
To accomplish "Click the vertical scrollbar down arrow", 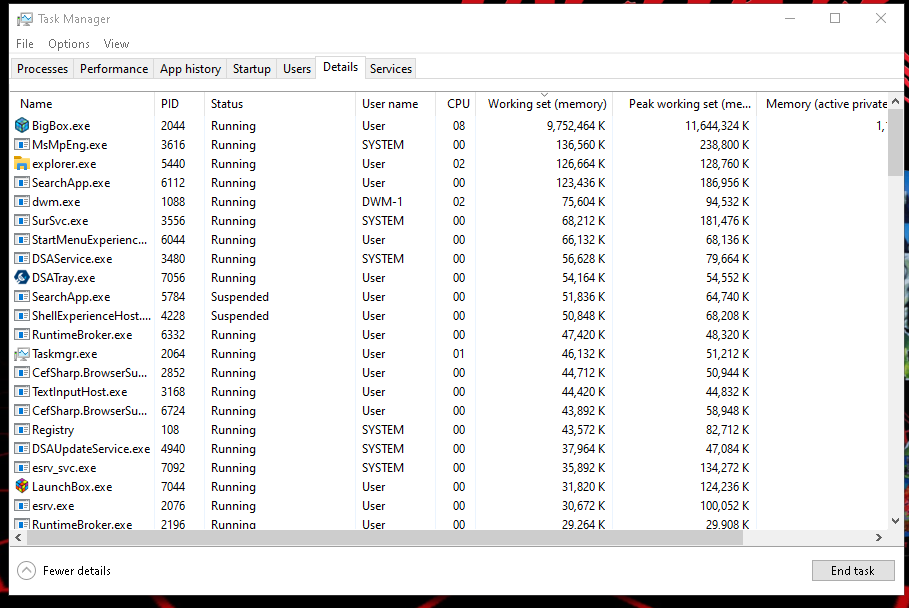I will pyautogui.click(x=896, y=521).
